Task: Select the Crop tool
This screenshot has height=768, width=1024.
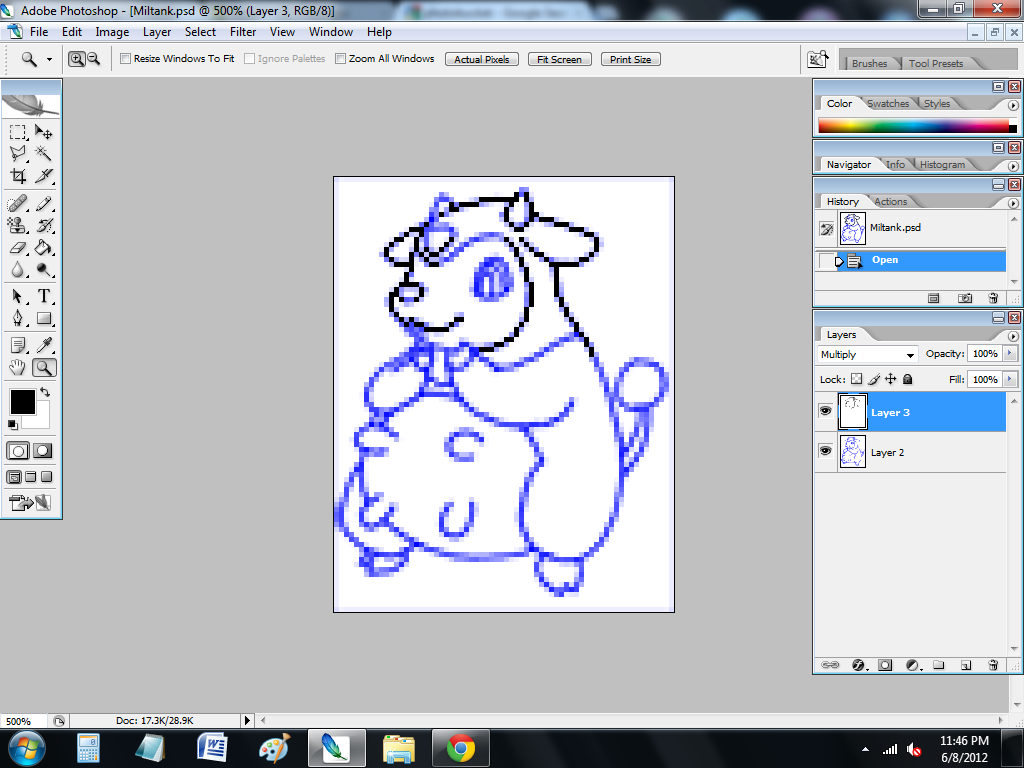Action: (18, 176)
